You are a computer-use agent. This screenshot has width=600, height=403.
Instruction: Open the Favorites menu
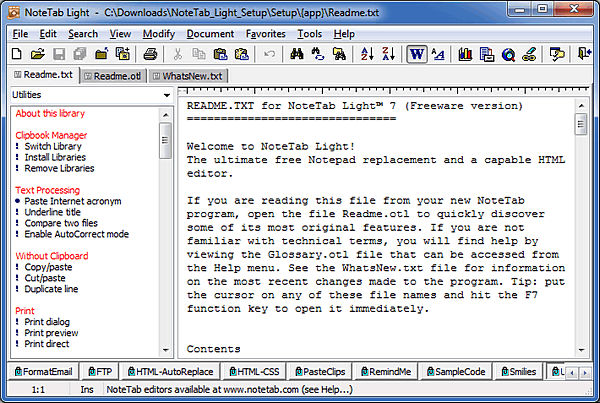pos(266,34)
